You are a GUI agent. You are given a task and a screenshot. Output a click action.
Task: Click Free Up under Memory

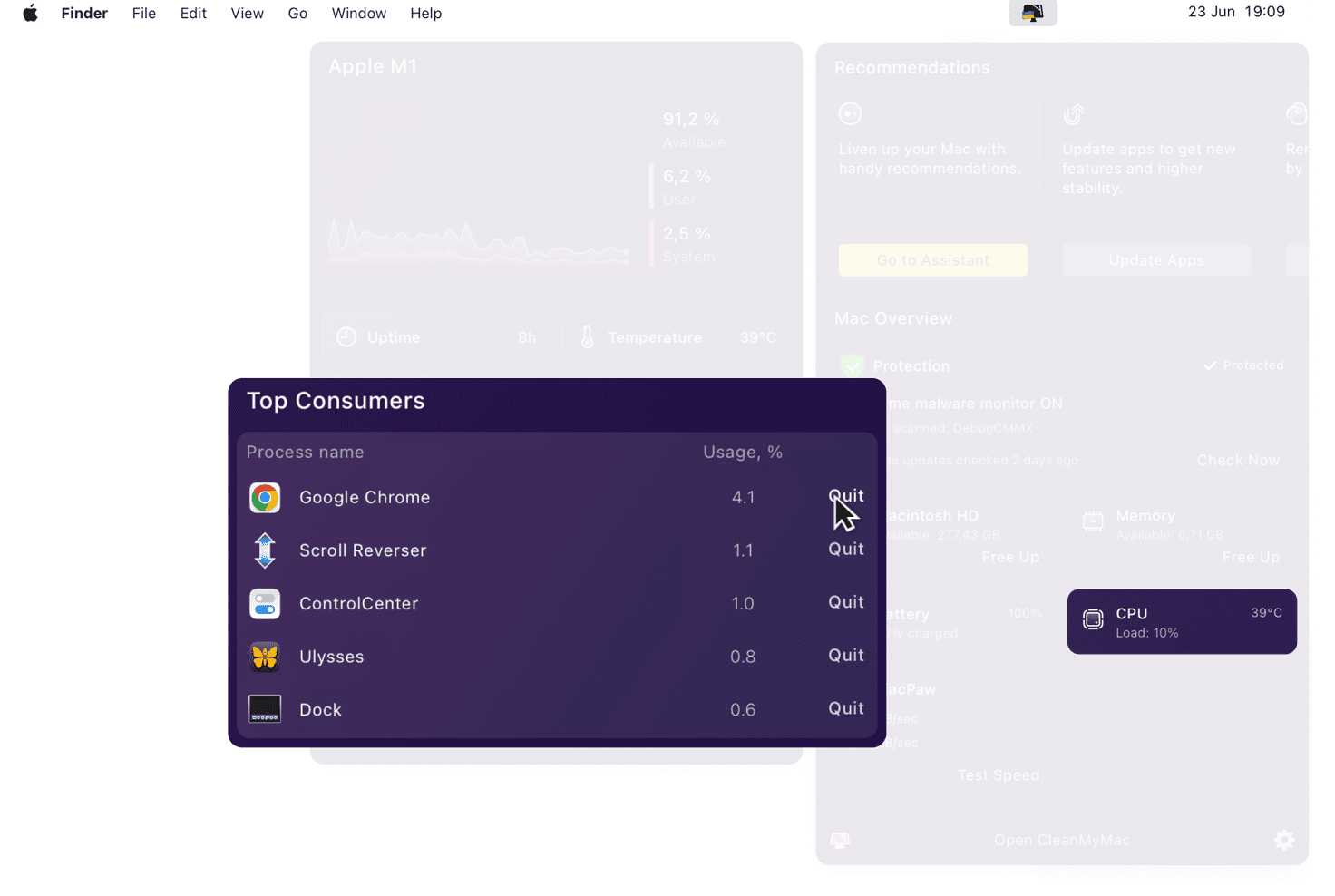point(1251,557)
